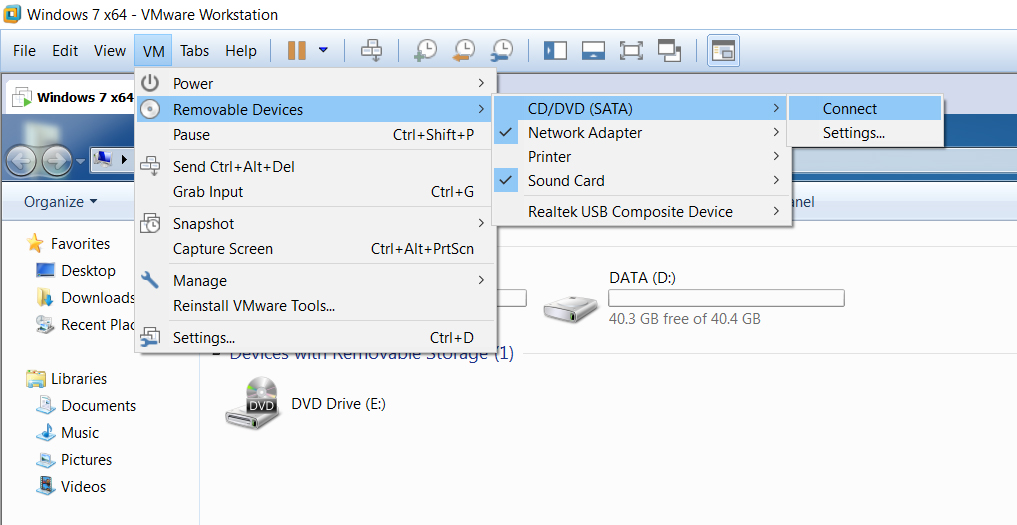
Task: Click the Unity mode toolbar icon
Action: pos(669,50)
